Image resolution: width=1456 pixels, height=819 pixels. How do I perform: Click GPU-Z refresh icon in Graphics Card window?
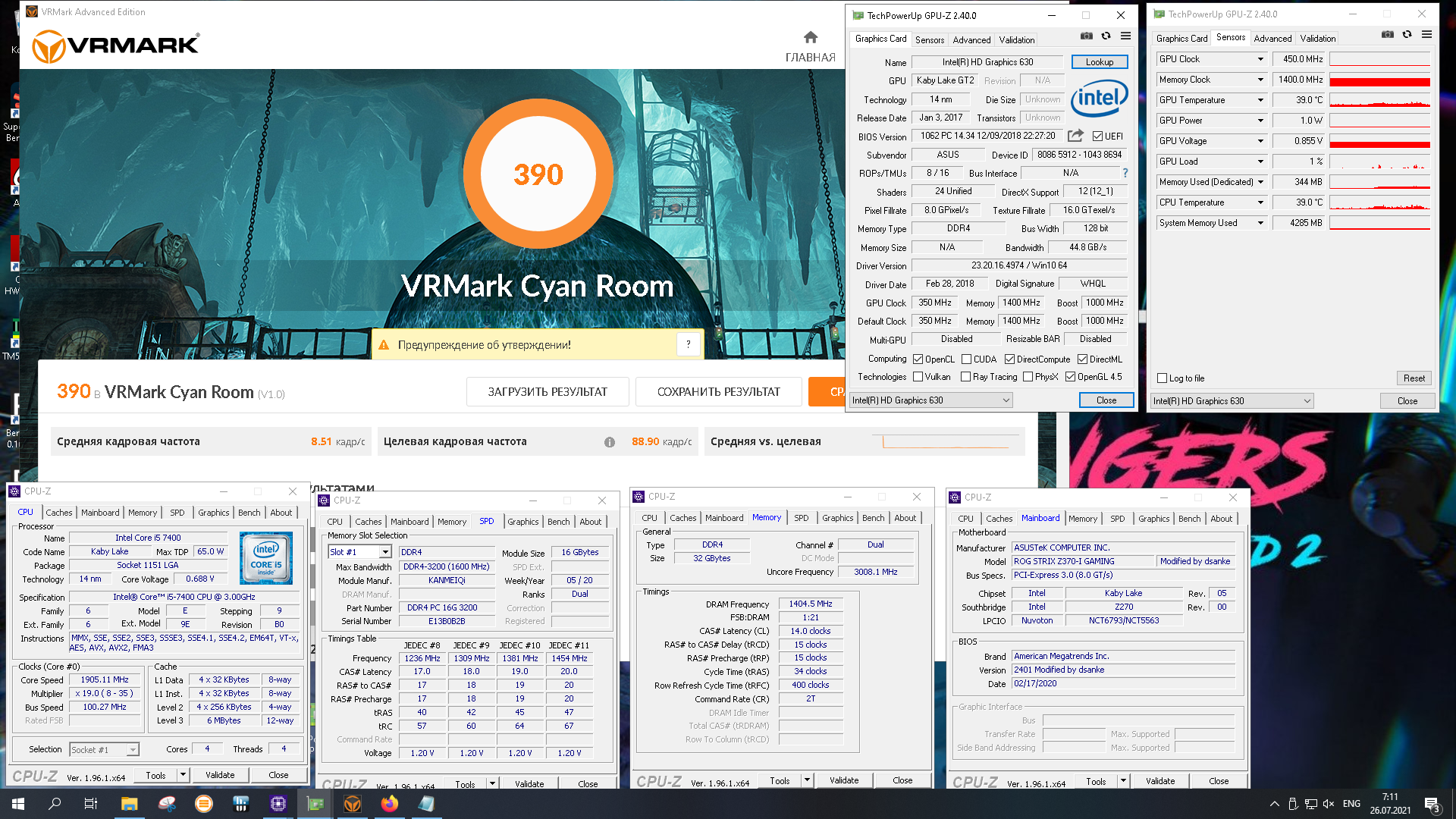point(1106,36)
